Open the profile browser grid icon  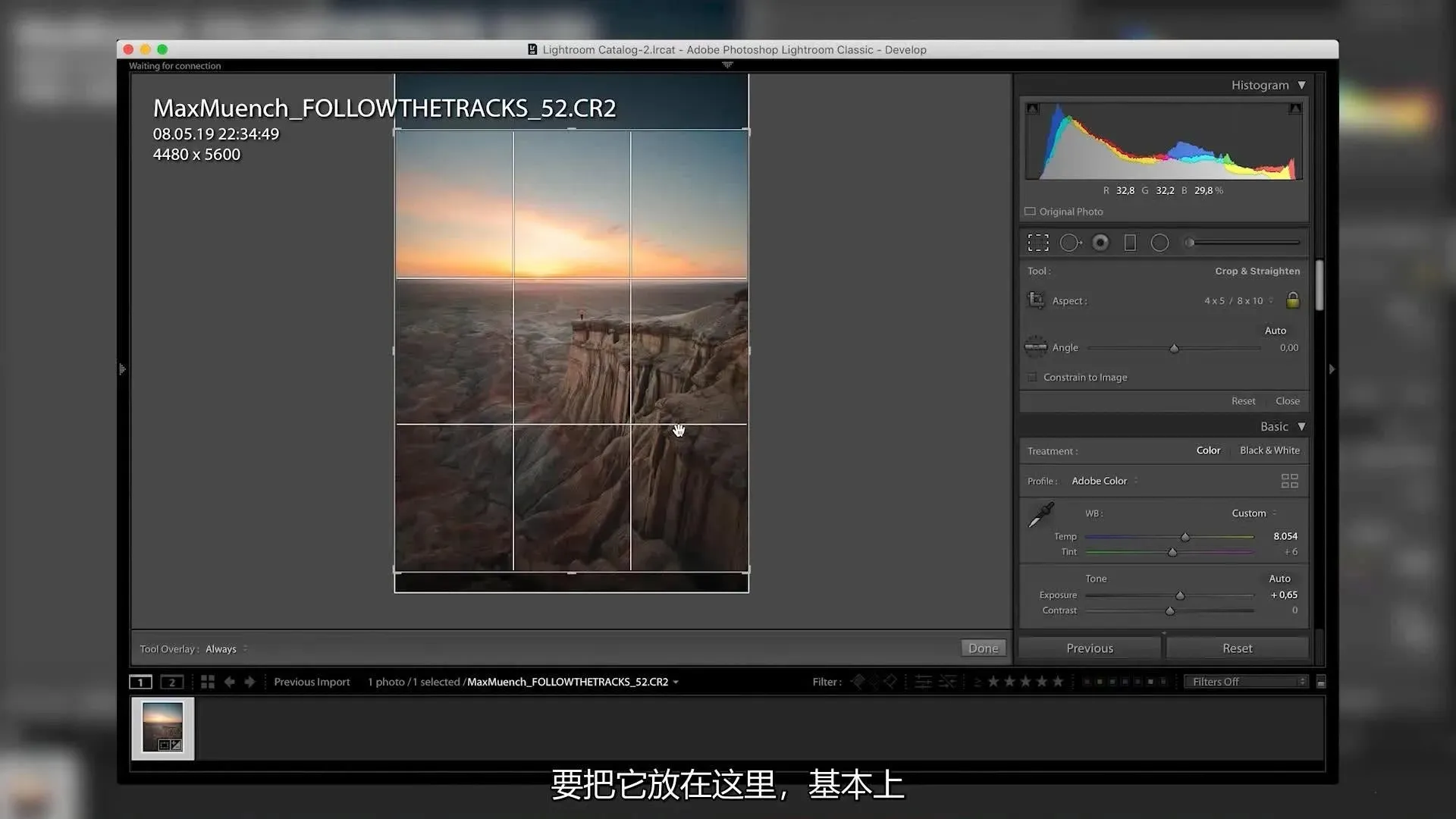point(1289,481)
